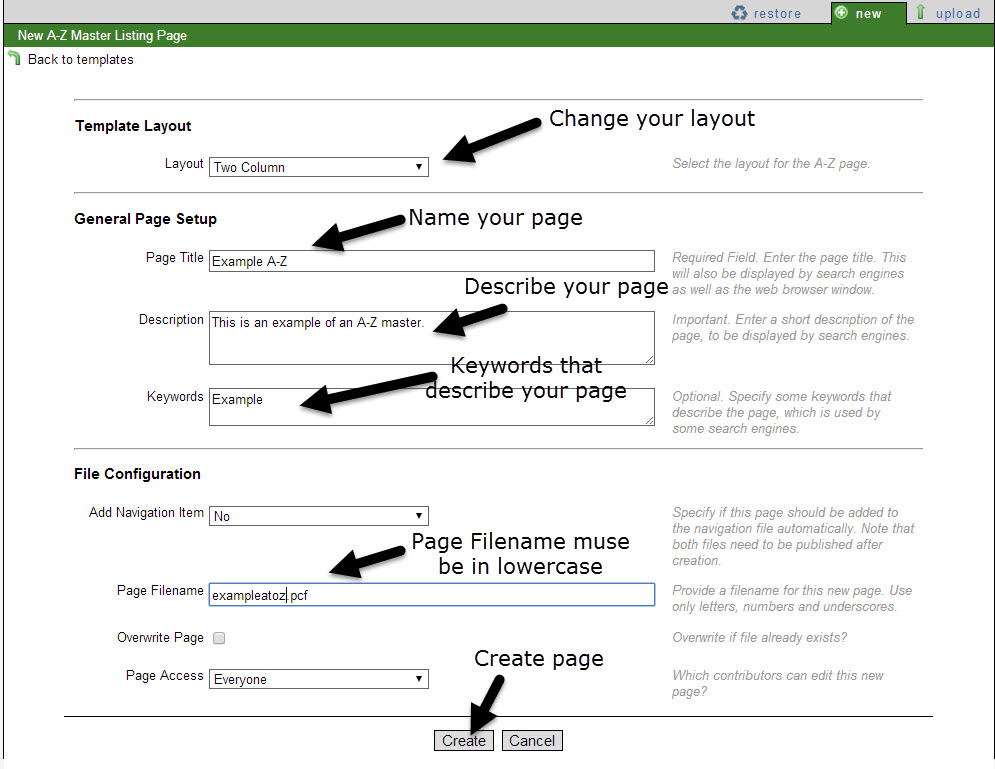
Task: Click the green upload arrow icon
Action: coord(920,12)
